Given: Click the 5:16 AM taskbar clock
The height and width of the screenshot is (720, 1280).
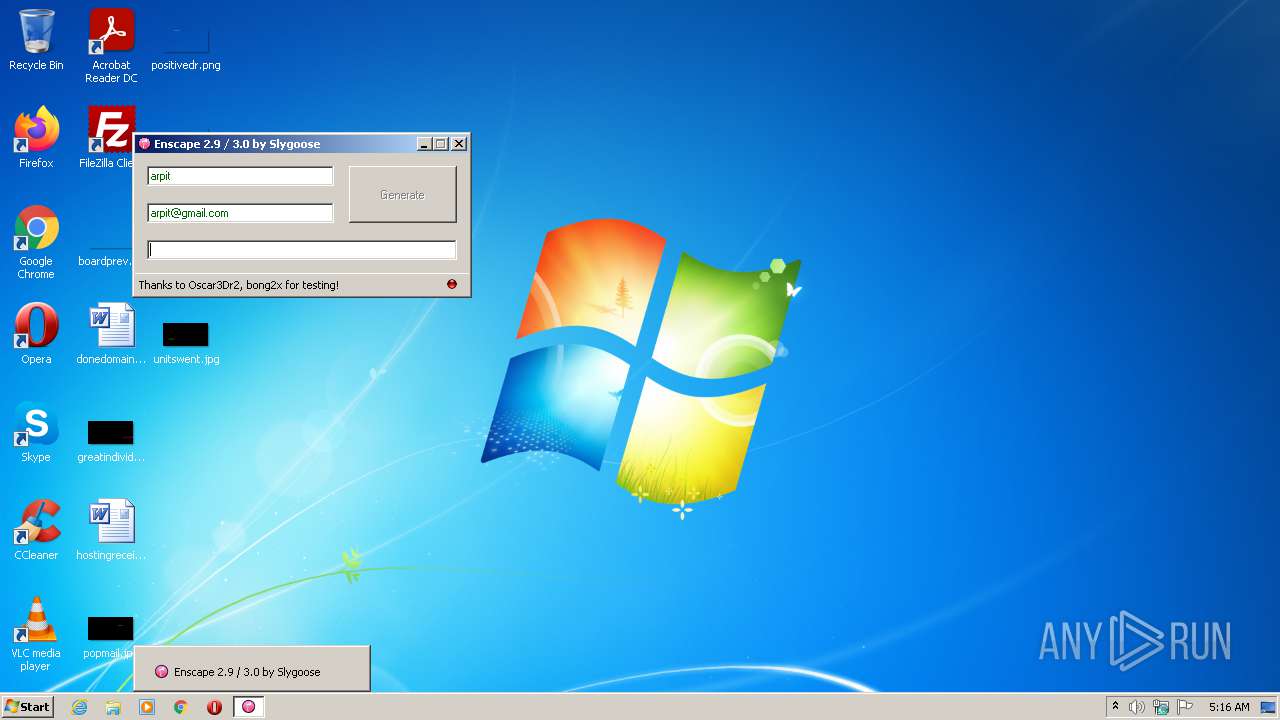Looking at the screenshot, I should 1229,707.
